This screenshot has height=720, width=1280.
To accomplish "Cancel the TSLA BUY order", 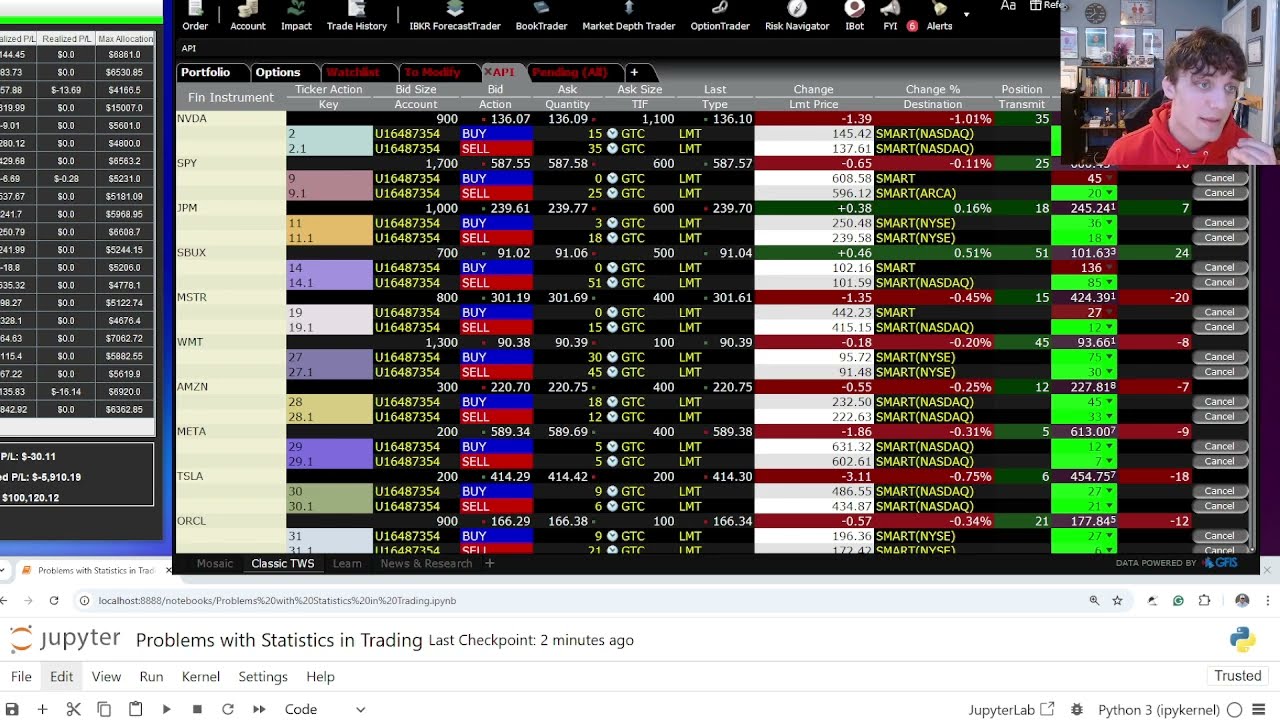I will pos(1220,491).
